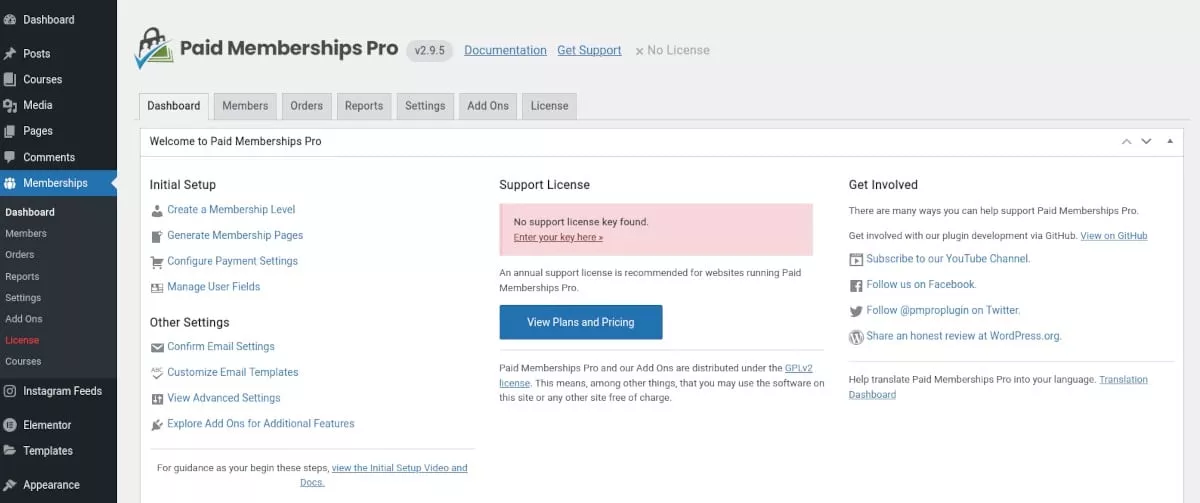Open the Orders tab
Screen dimensions: 1200x503
click(x=307, y=106)
